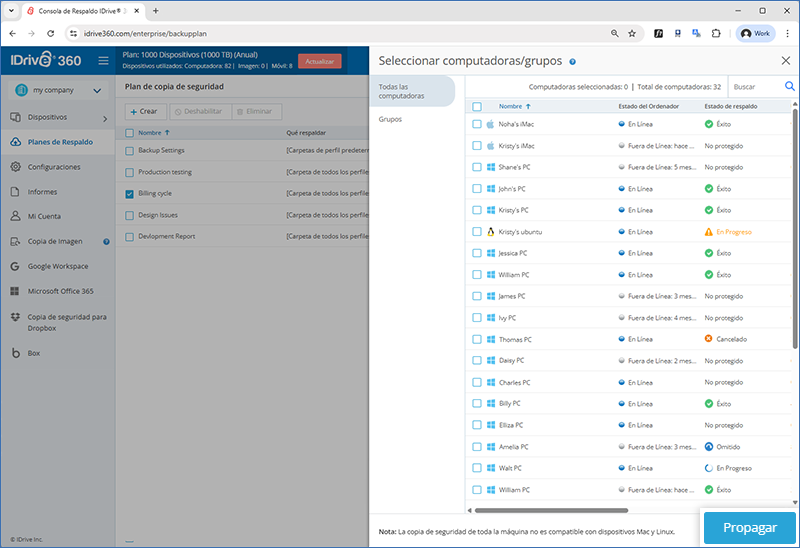Select Todas las computadoras tab
The image size is (800, 548).
(410, 91)
